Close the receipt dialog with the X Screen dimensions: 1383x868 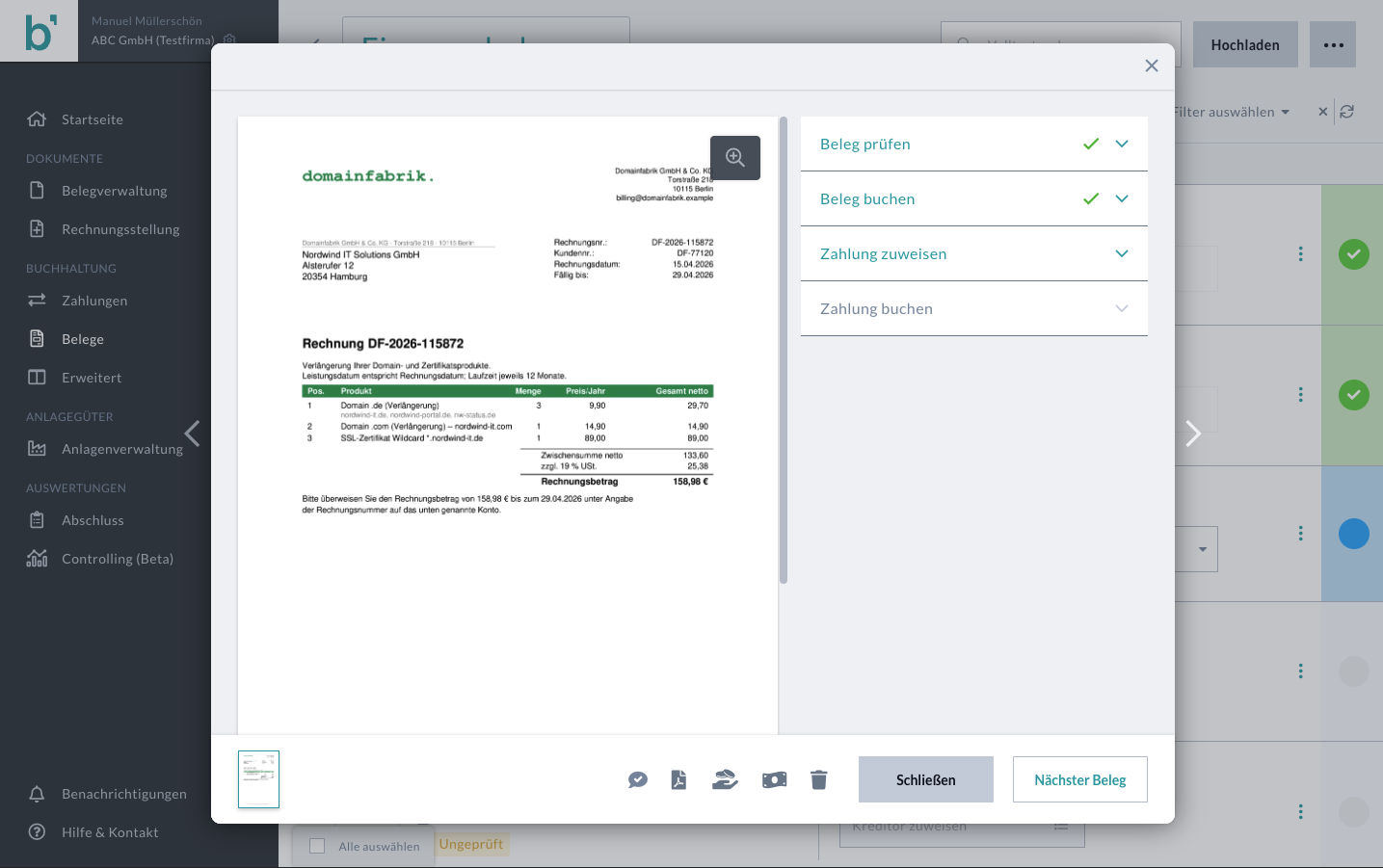click(1152, 66)
